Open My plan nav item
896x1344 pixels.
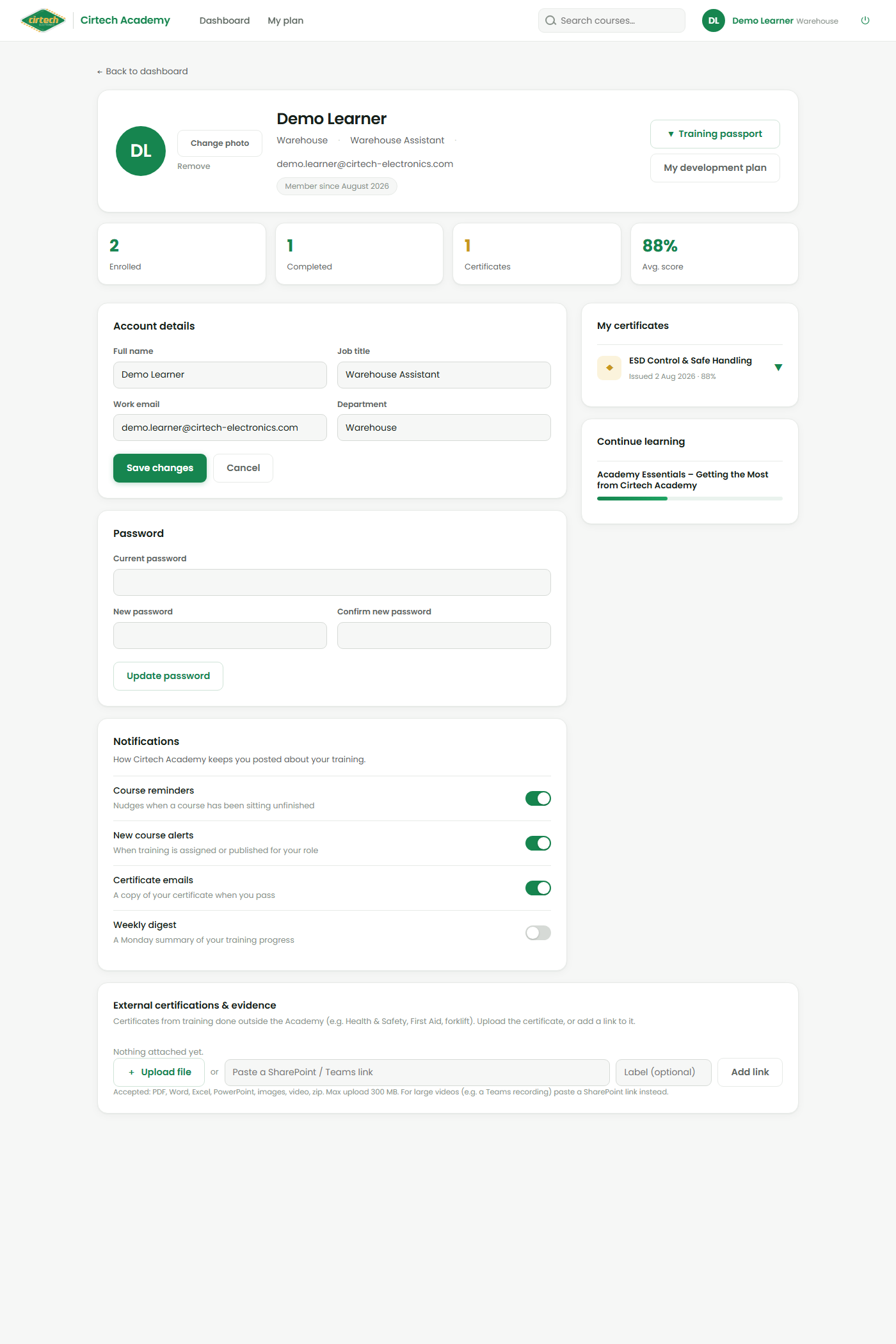(x=285, y=20)
